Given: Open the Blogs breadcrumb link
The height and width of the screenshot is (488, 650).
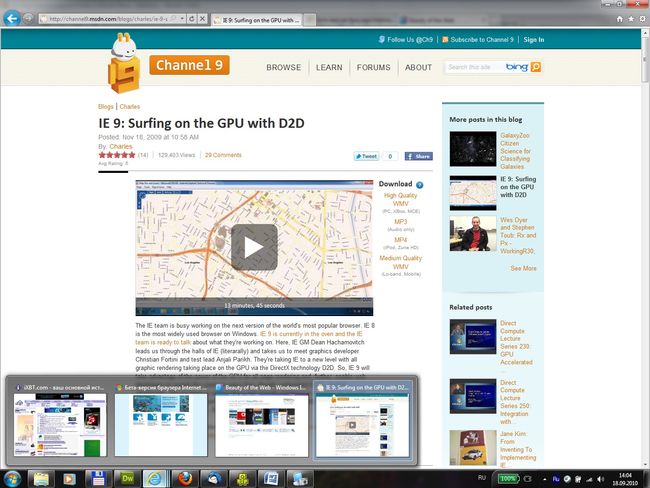Looking at the screenshot, I should [x=106, y=107].
